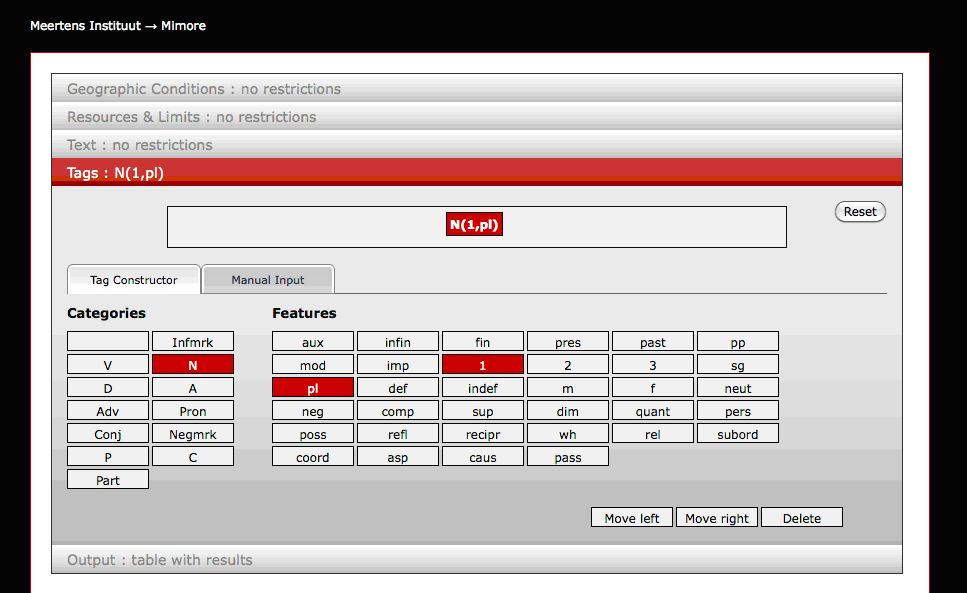Open the Meertens Instituut link
This screenshot has height=593, width=967.
pos(85,26)
